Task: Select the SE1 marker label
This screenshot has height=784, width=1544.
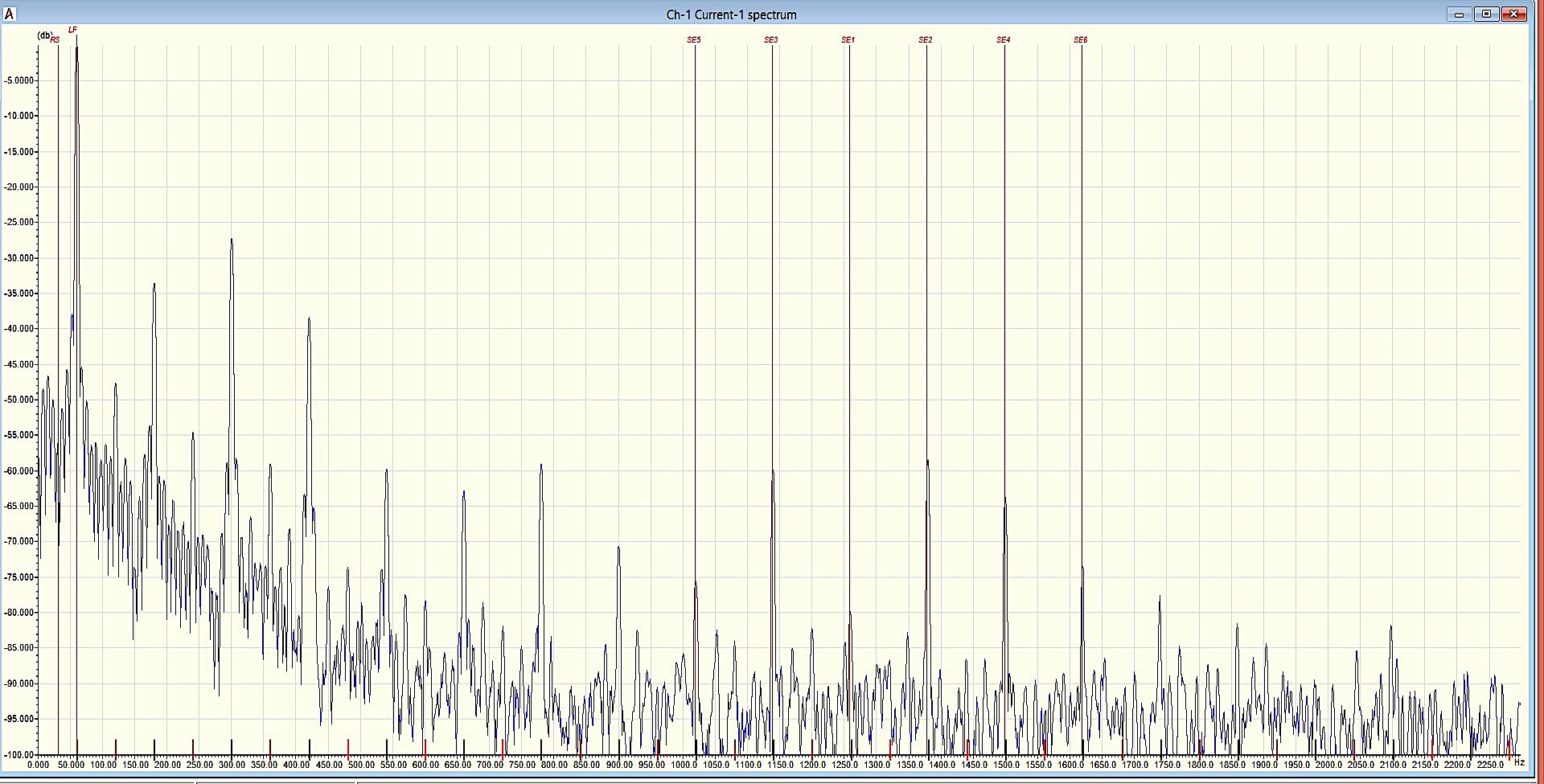Action: point(848,39)
